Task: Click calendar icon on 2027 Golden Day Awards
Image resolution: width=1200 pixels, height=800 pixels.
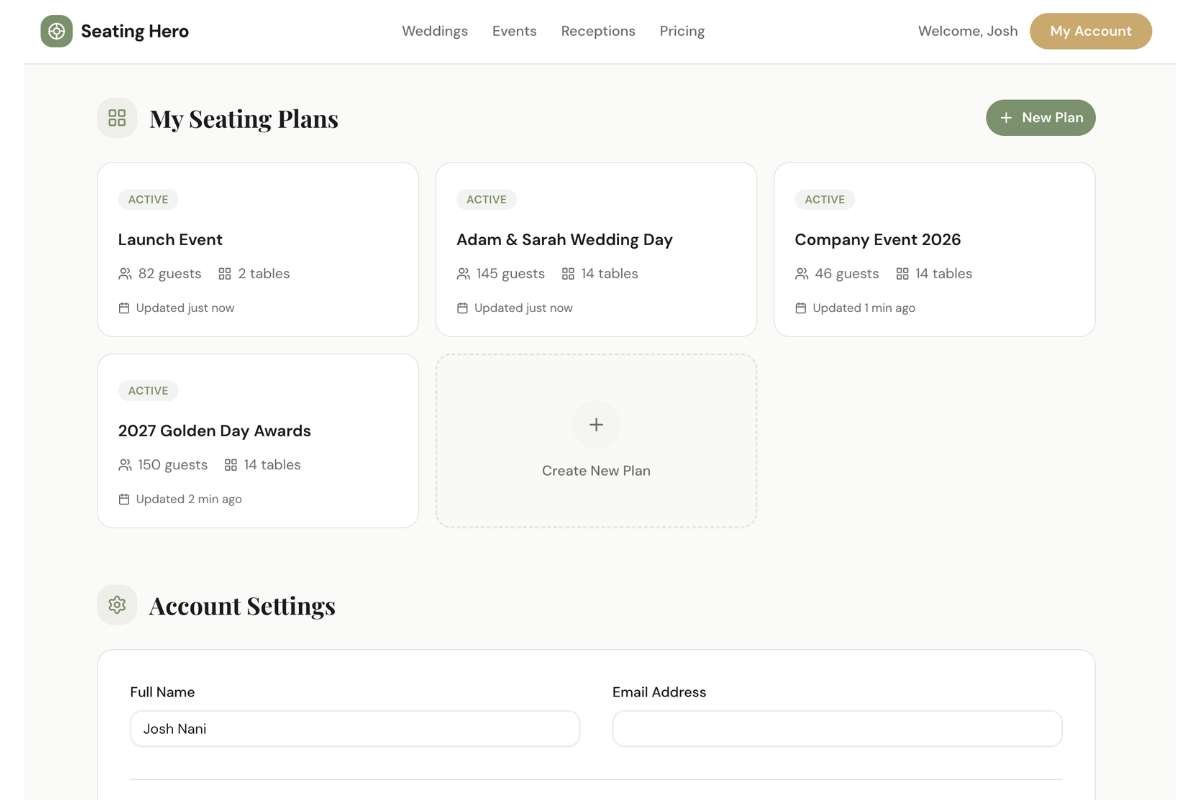Action: coord(124,499)
